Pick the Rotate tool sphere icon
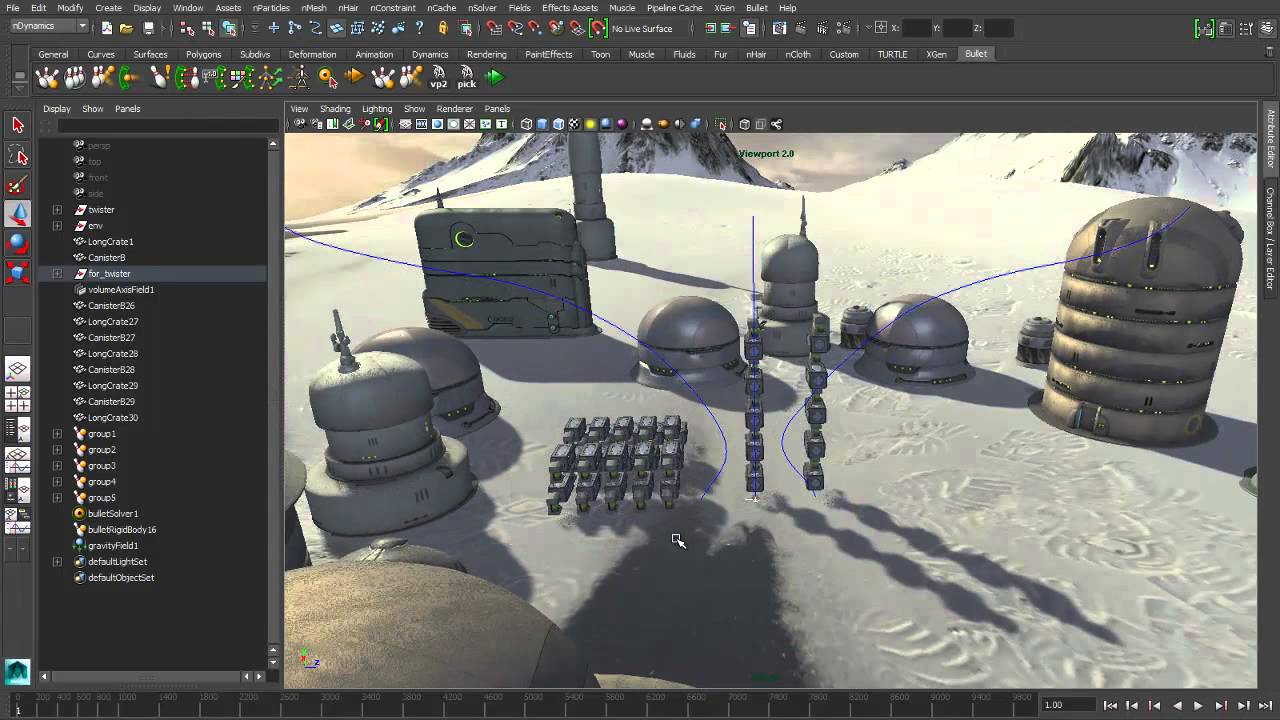Screen dimensions: 1280x720 17,243
